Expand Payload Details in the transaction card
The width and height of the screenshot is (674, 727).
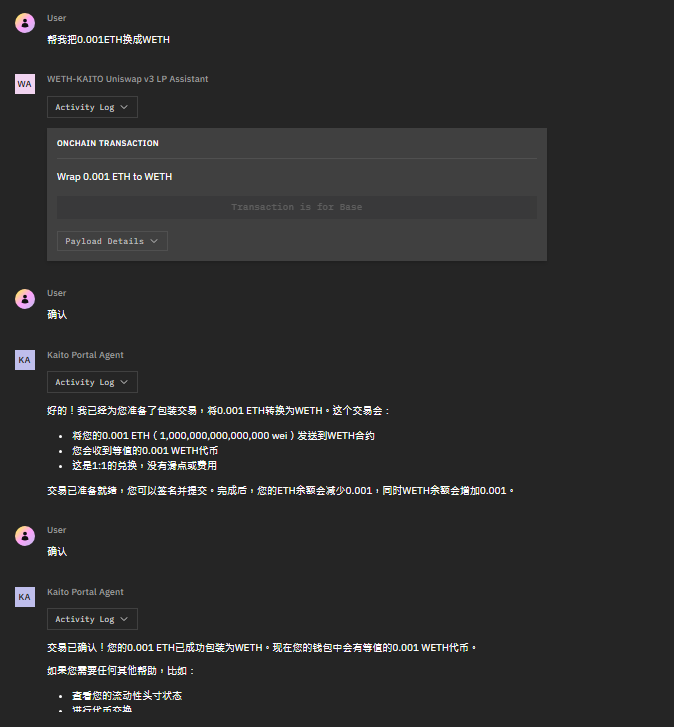[112, 241]
